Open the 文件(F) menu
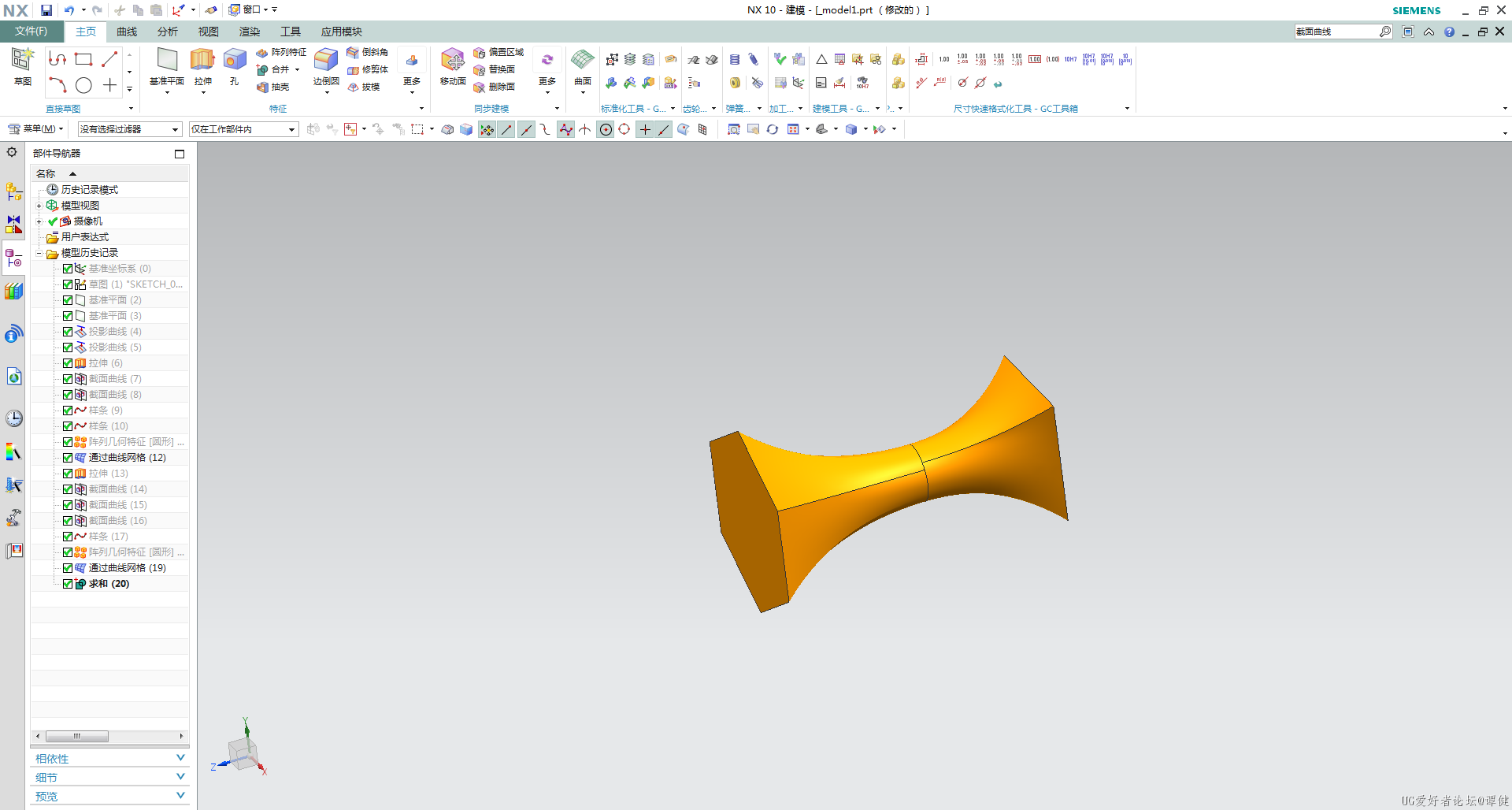The image size is (1512, 810). coord(31,32)
